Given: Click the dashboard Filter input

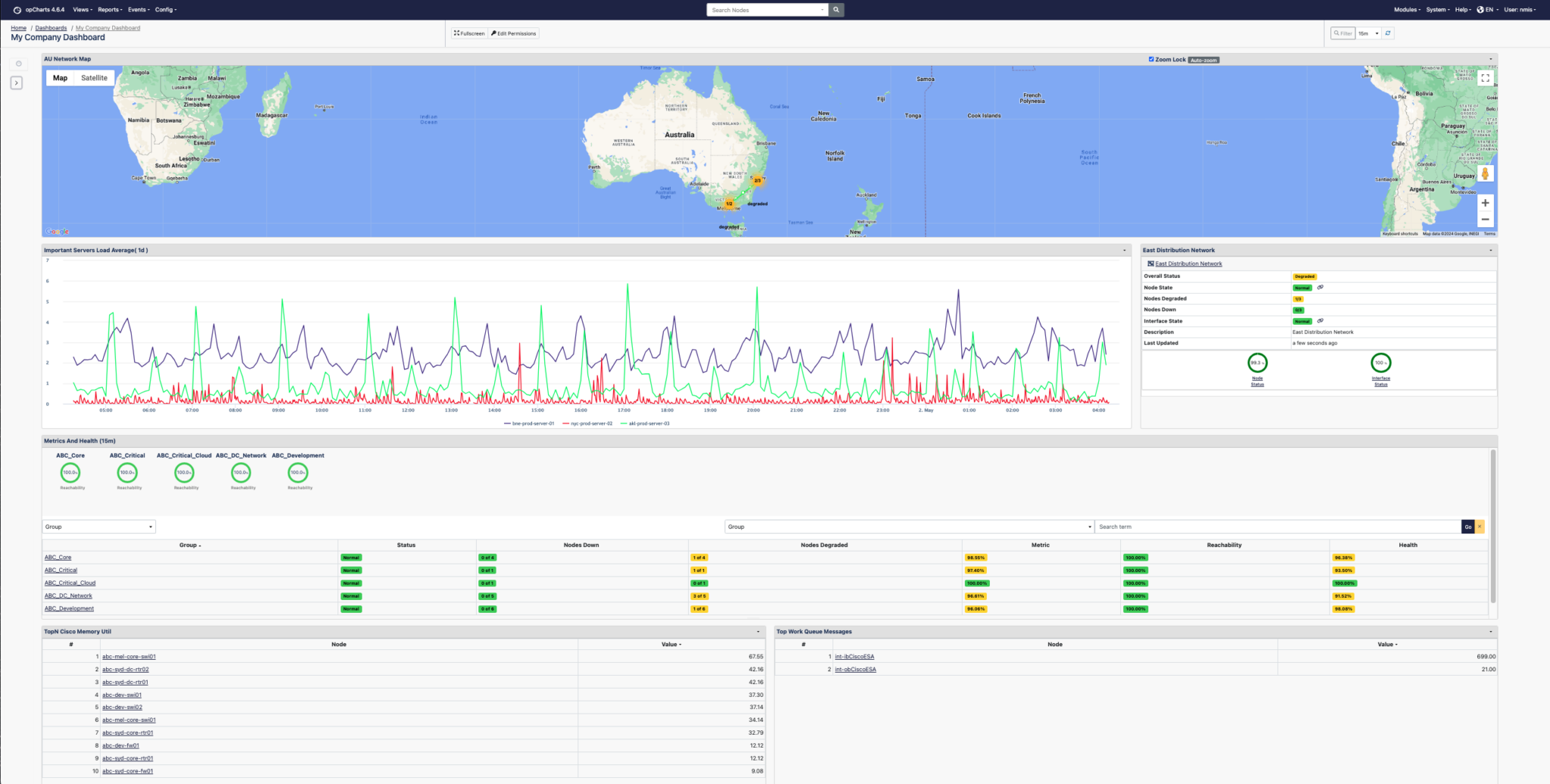Looking at the screenshot, I should coord(1343,33).
